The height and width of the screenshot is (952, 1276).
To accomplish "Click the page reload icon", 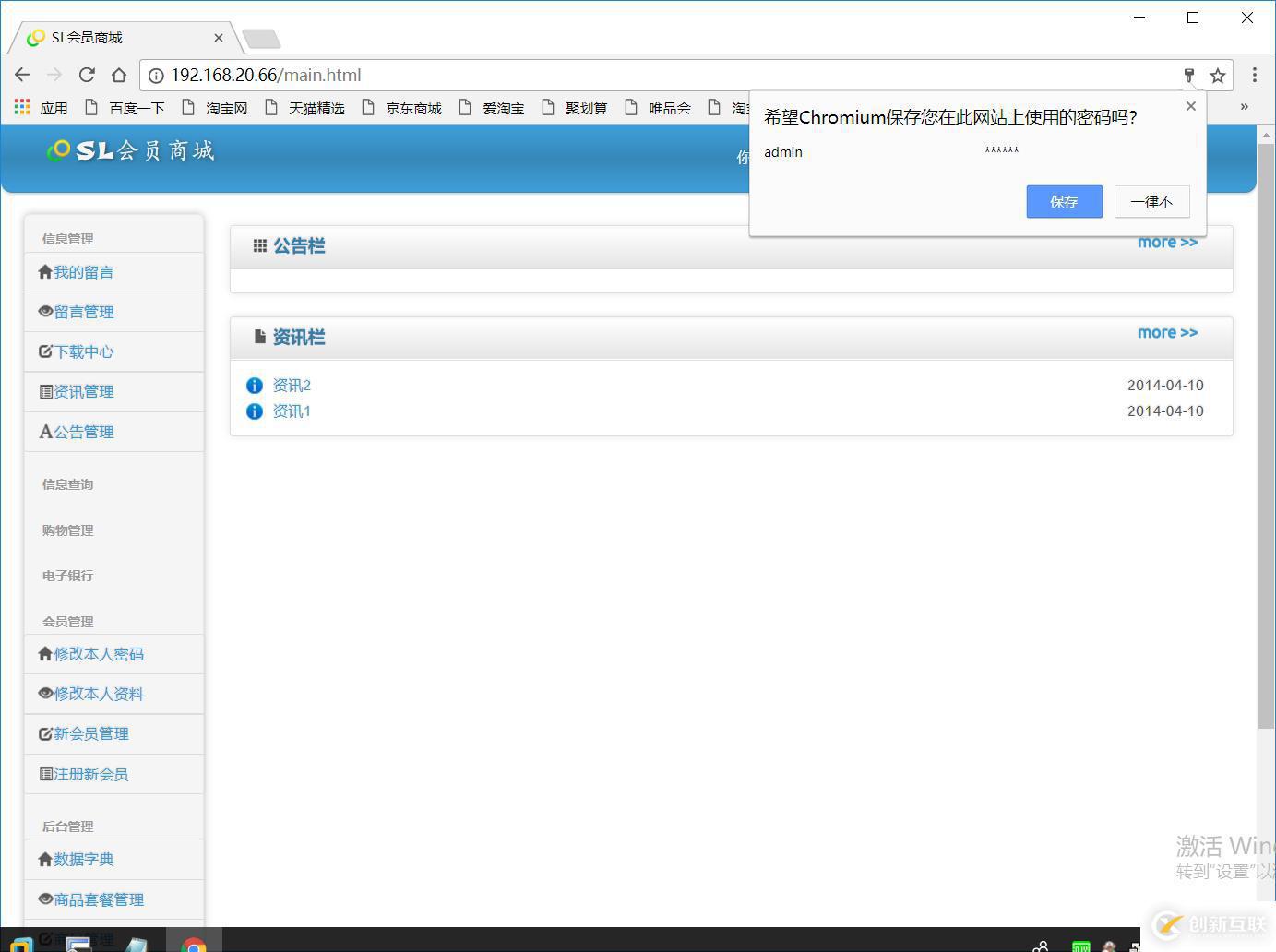I will click(x=87, y=75).
